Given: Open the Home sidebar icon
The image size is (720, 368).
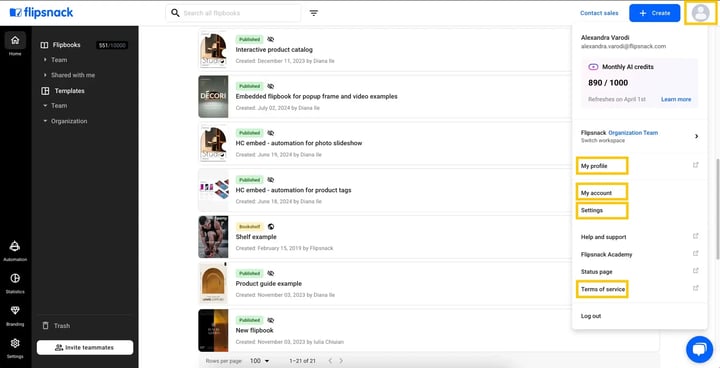Looking at the screenshot, I should 15,40.
